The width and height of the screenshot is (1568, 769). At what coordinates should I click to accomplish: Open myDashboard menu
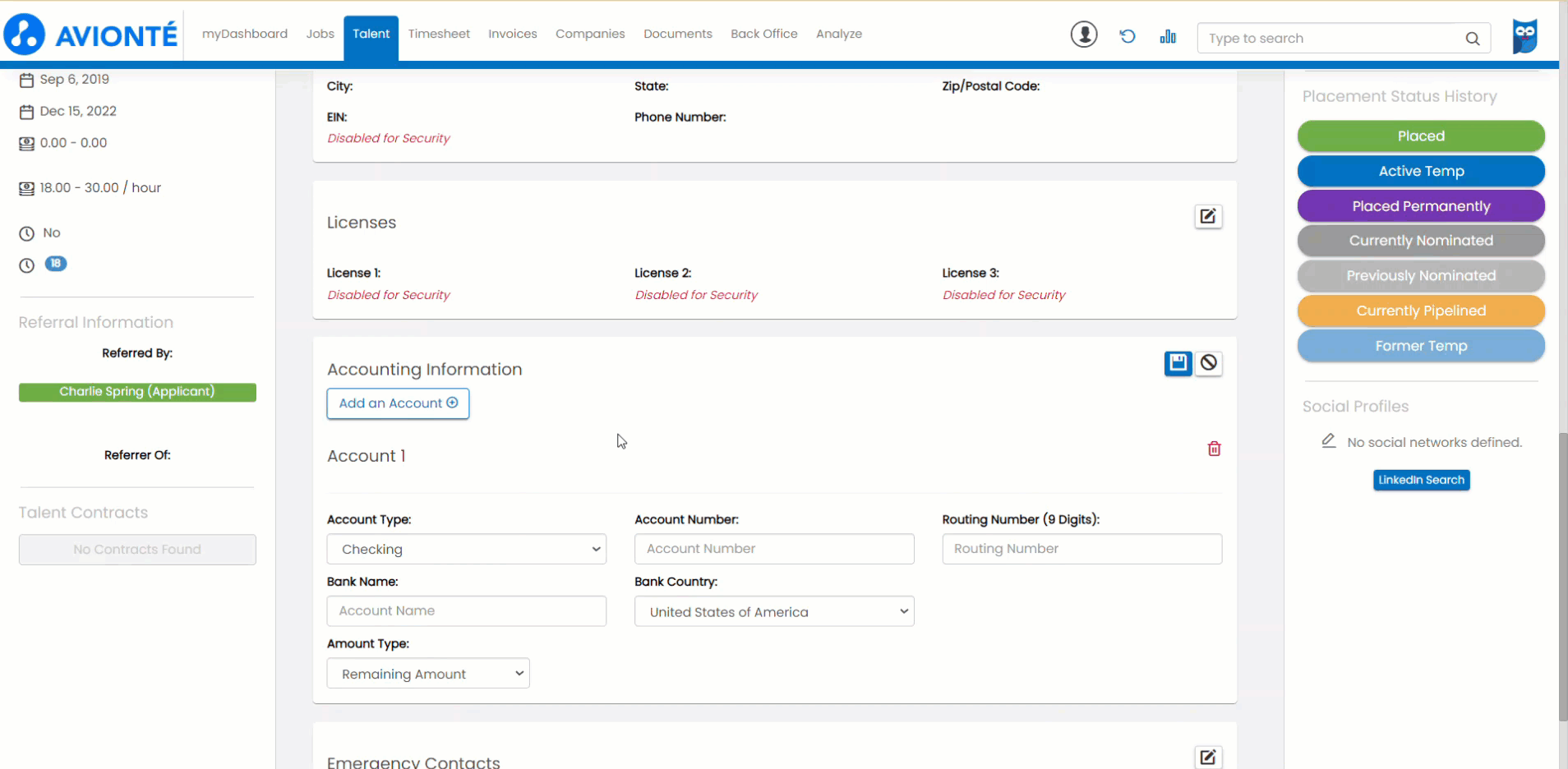tap(245, 34)
